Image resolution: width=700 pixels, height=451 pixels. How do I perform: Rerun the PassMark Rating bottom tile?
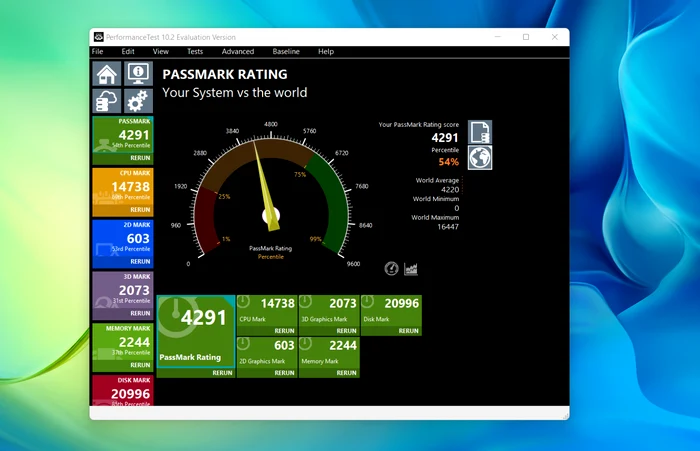pos(222,373)
